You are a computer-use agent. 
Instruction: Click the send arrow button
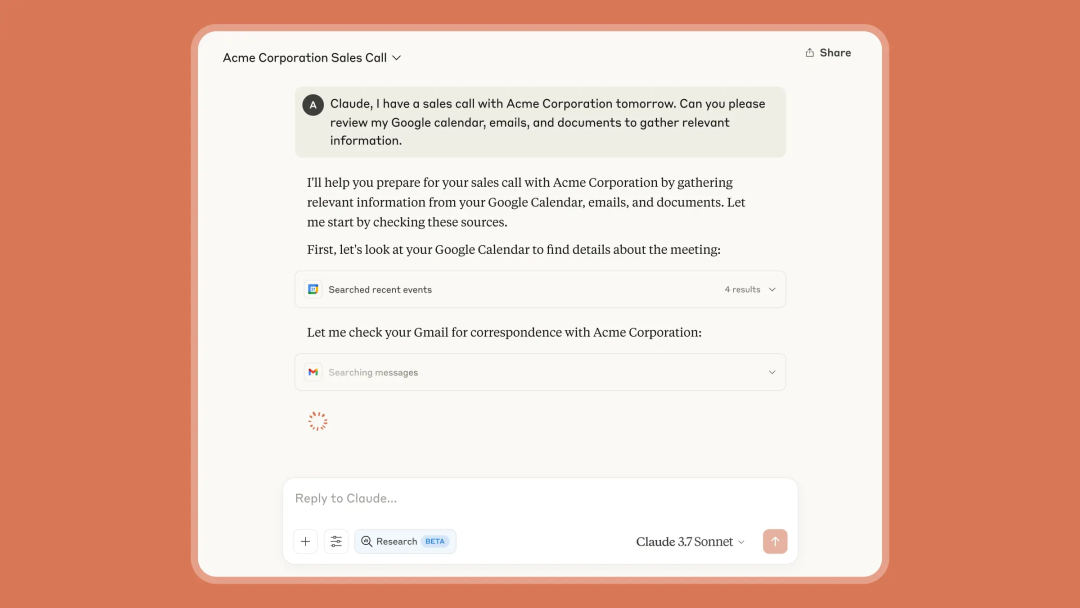(775, 541)
